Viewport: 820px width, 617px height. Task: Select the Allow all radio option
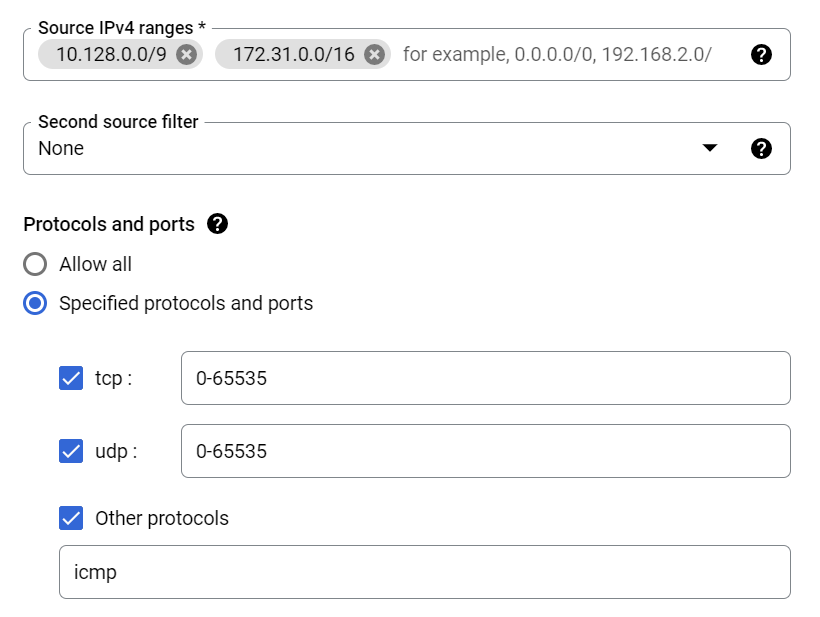(35, 264)
